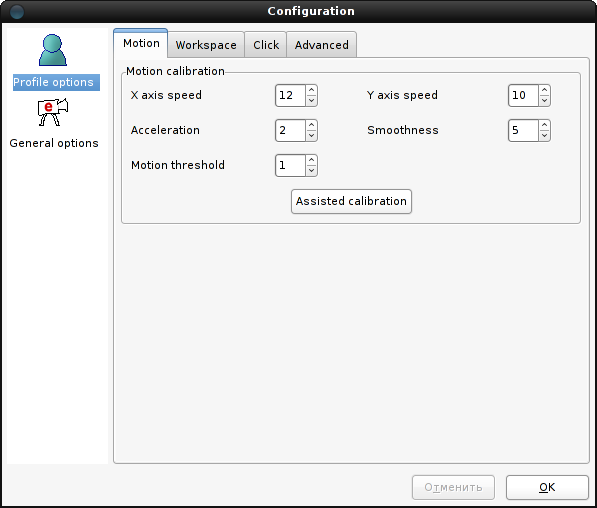Increase Acceleration with up arrow
The width and height of the screenshot is (597, 508).
(311, 125)
